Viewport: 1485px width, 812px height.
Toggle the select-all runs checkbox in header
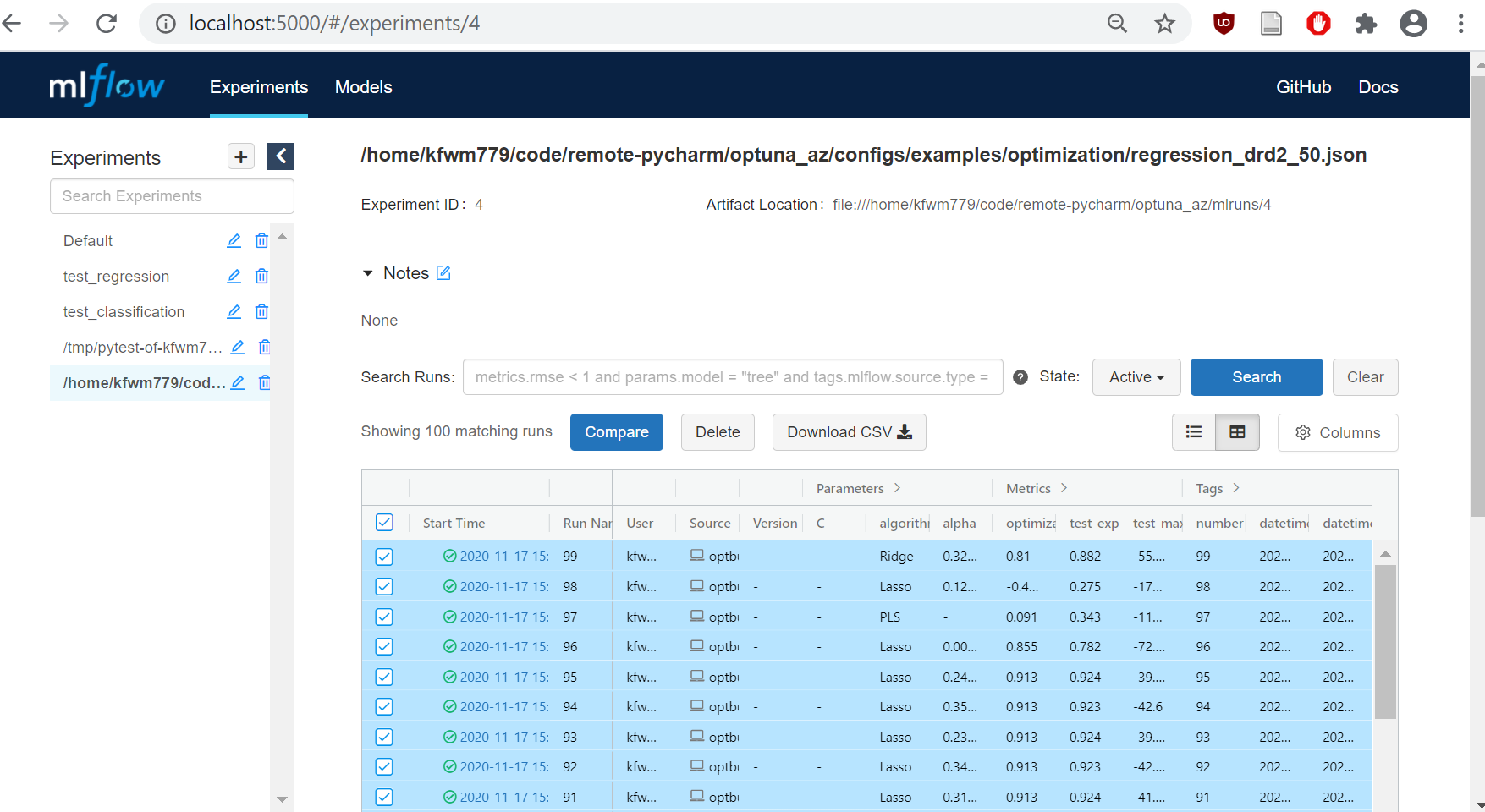384,523
